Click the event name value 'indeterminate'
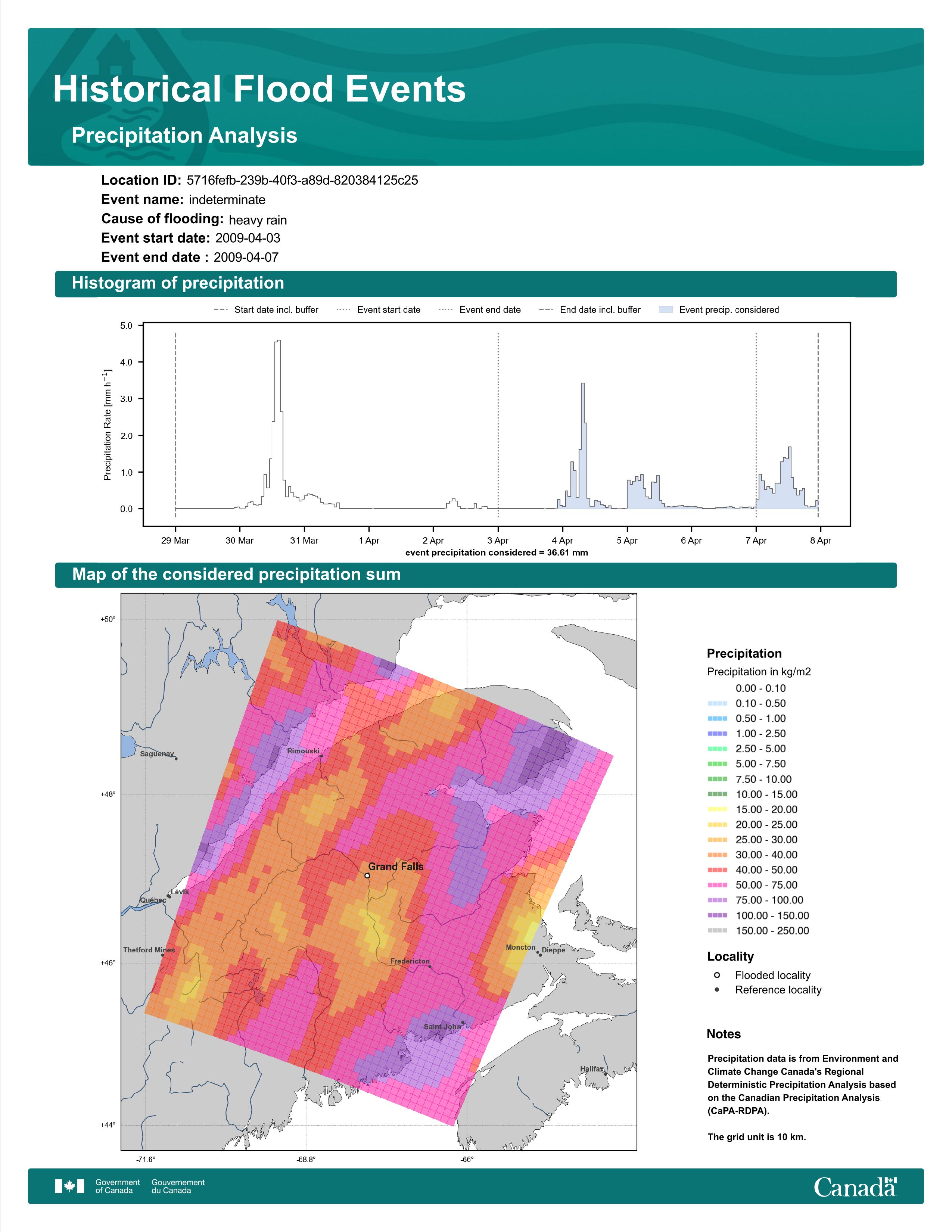 [x=227, y=200]
